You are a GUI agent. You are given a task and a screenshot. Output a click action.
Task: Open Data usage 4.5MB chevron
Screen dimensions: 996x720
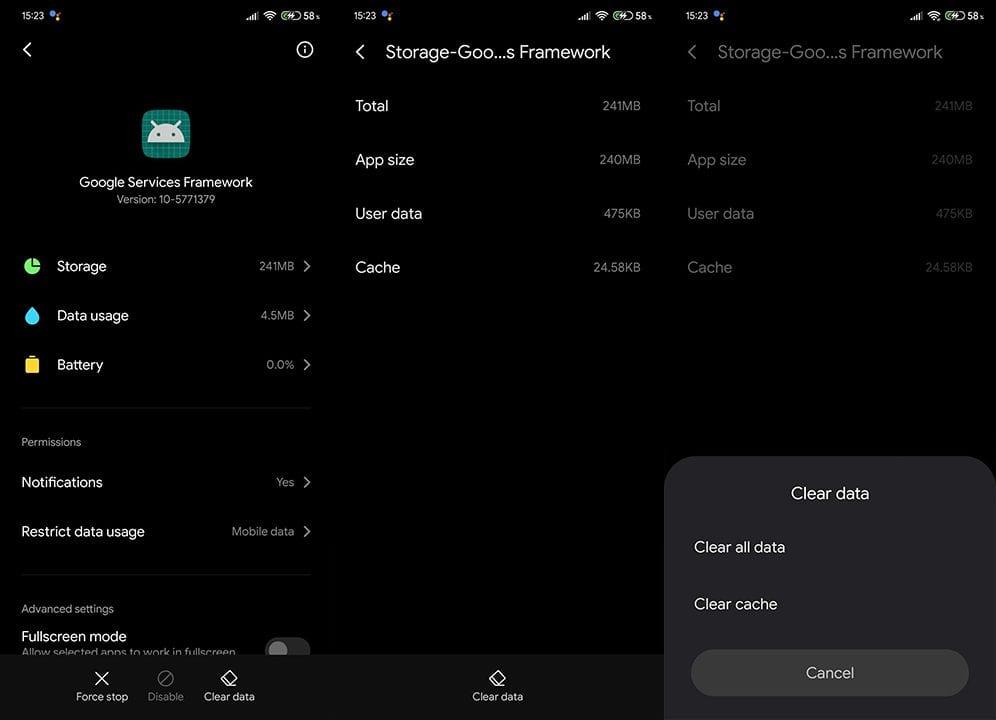pos(306,316)
